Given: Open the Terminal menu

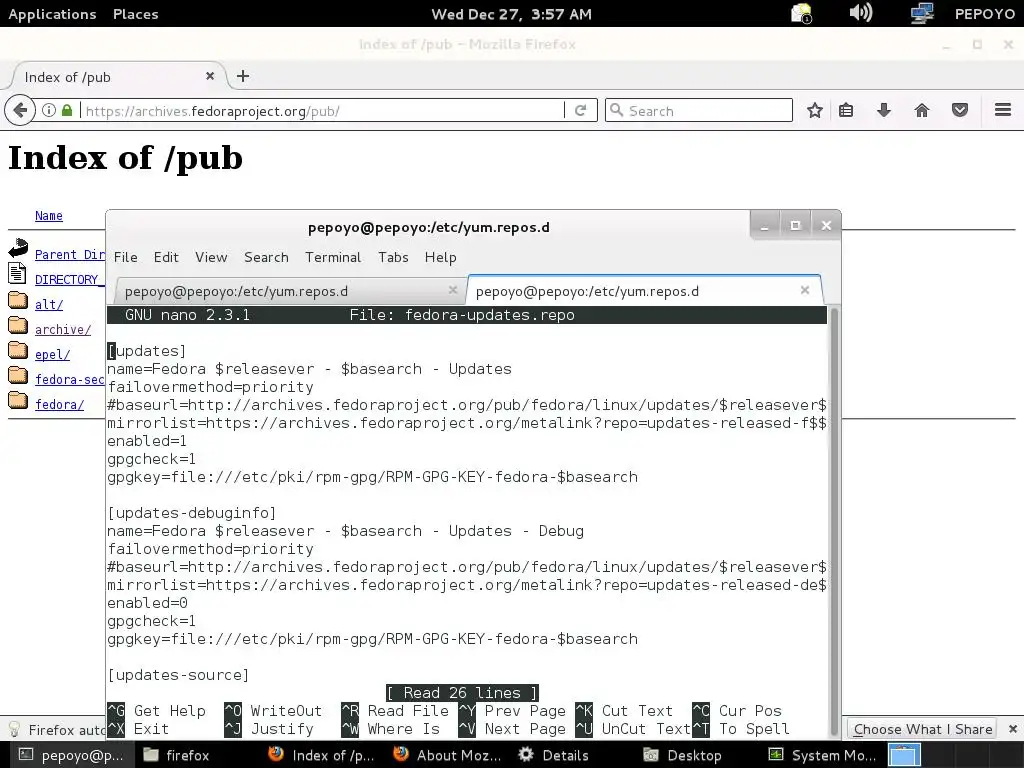Looking at the screenshot, I should tap(333, 257).
